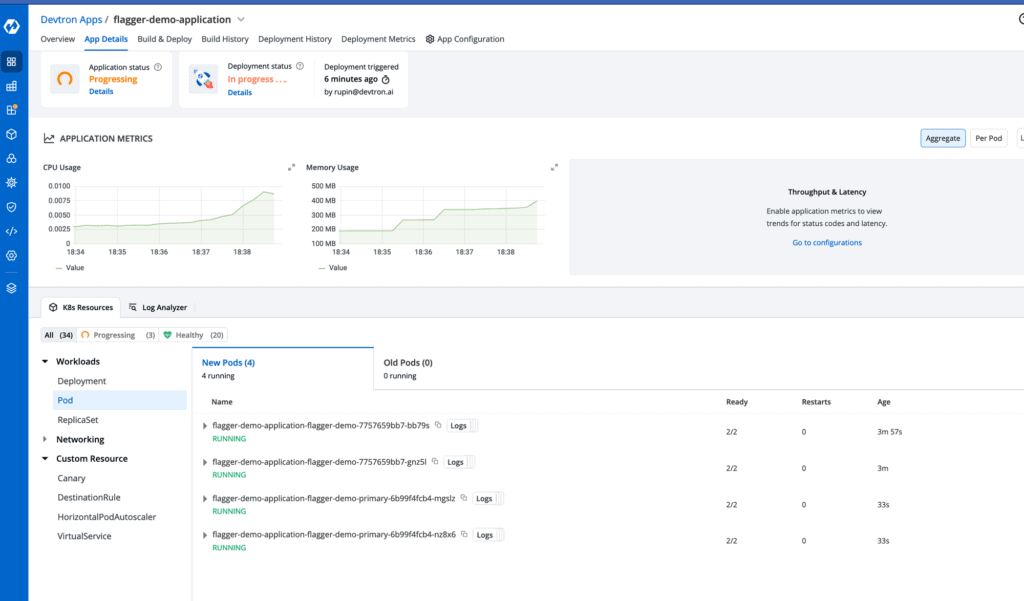
Task: Open the Deployment History menu item
Action: [295, 39]
